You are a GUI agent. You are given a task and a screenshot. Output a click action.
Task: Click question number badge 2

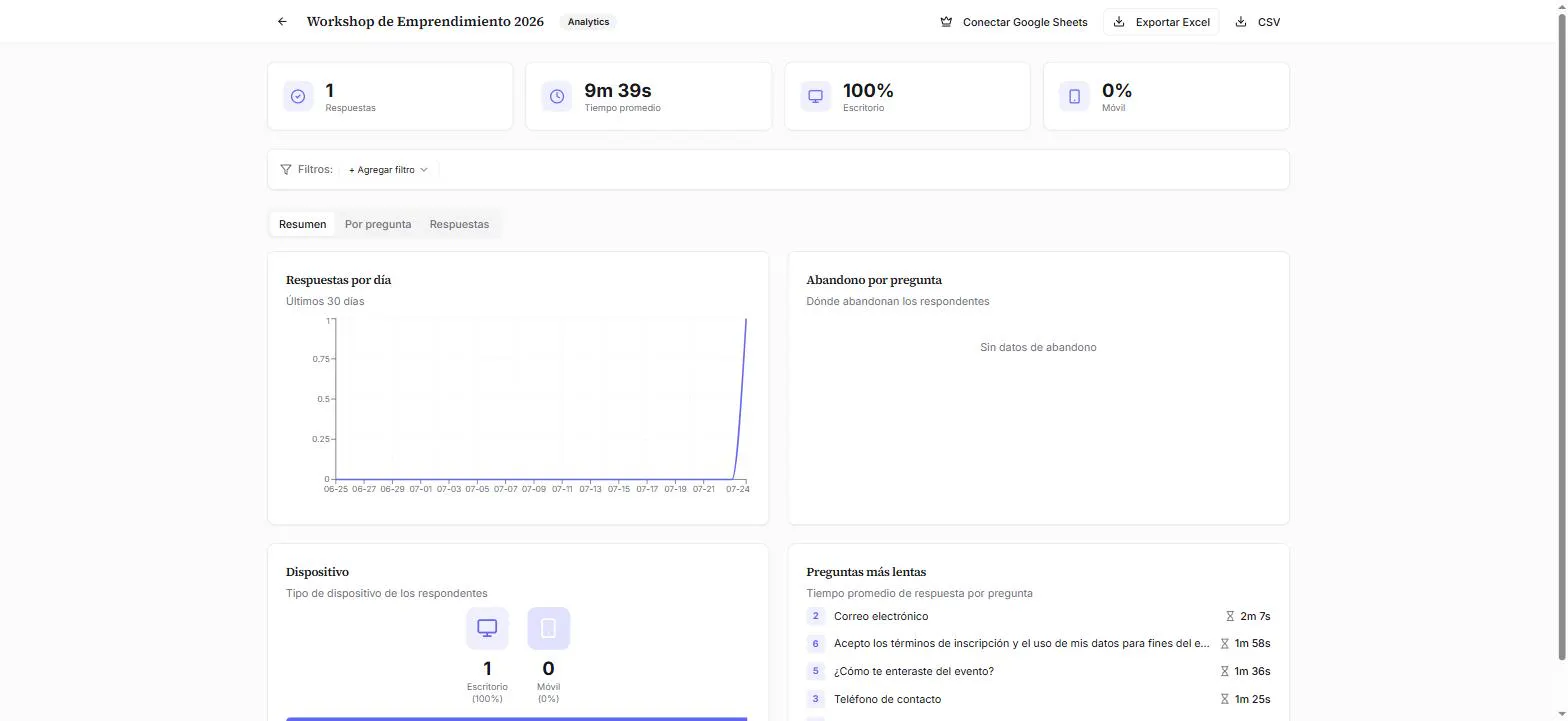pyautogui.click(x=815, y=616)
